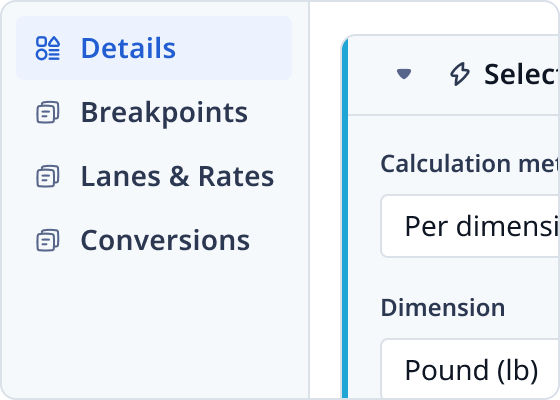Screen dimensions: 560x400
Task: Click the Breakpoints stacked-cards icon
Action: [48, 112]
